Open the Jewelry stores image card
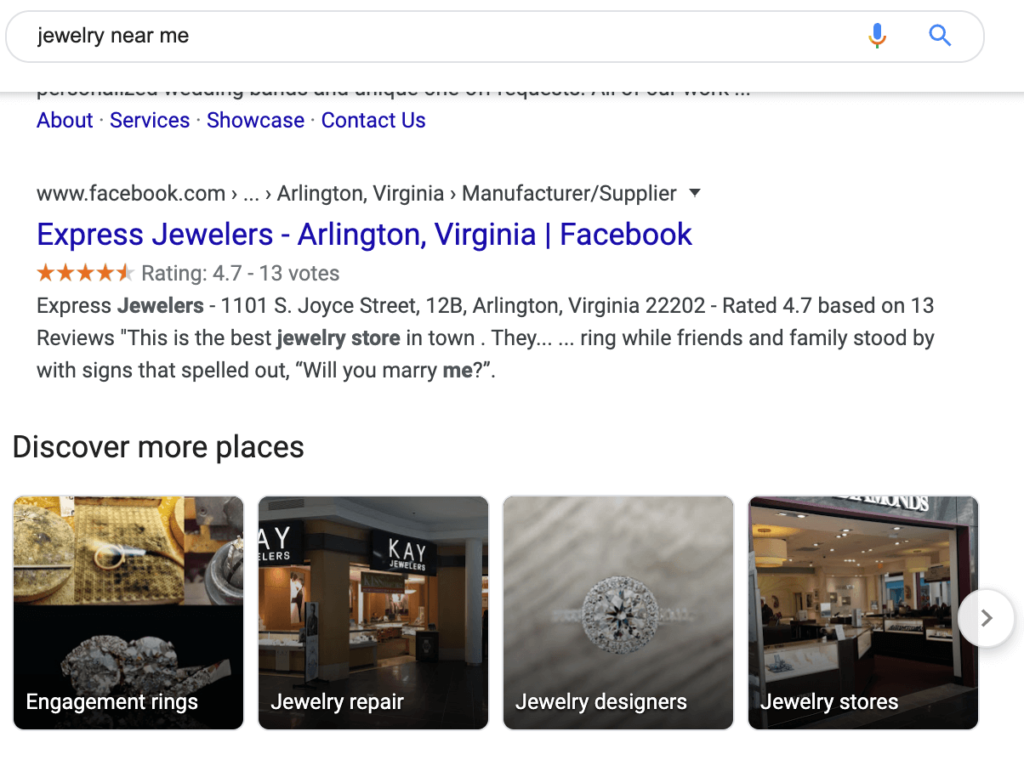 coord(862,611)
